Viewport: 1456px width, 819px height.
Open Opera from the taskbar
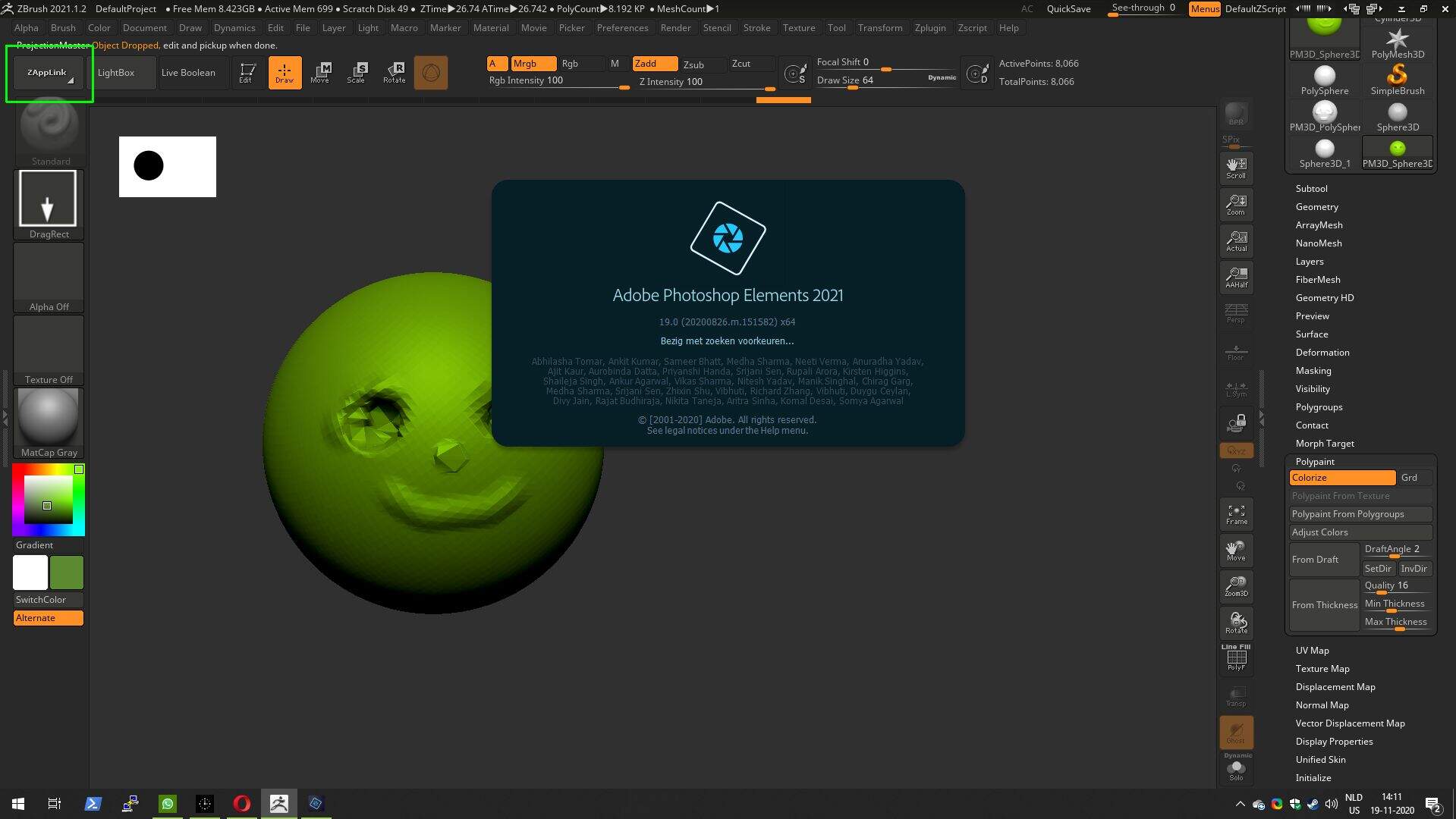pyautogui.click(x=242, y=803)
